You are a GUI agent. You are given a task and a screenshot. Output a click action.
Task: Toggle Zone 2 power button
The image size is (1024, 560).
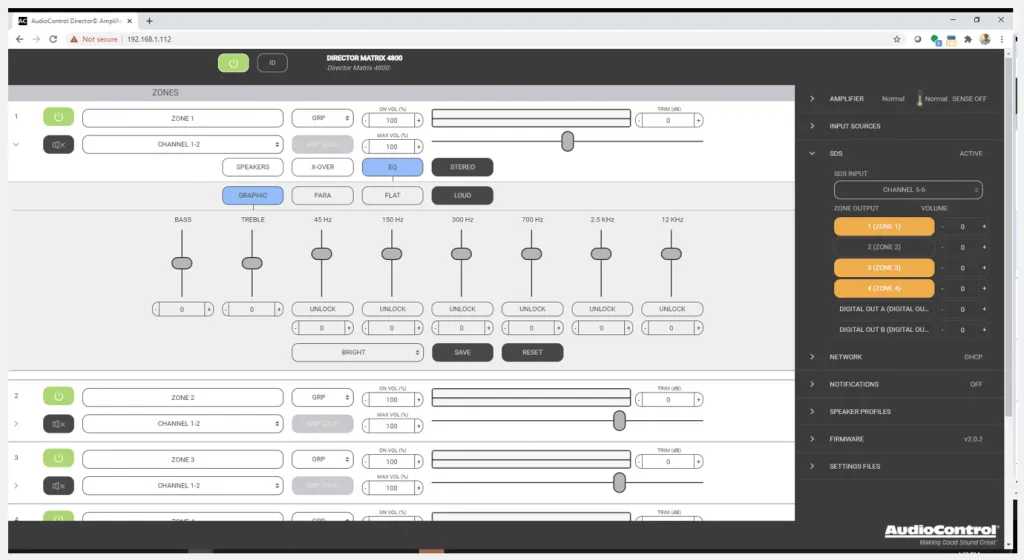(x=58, y=396)
